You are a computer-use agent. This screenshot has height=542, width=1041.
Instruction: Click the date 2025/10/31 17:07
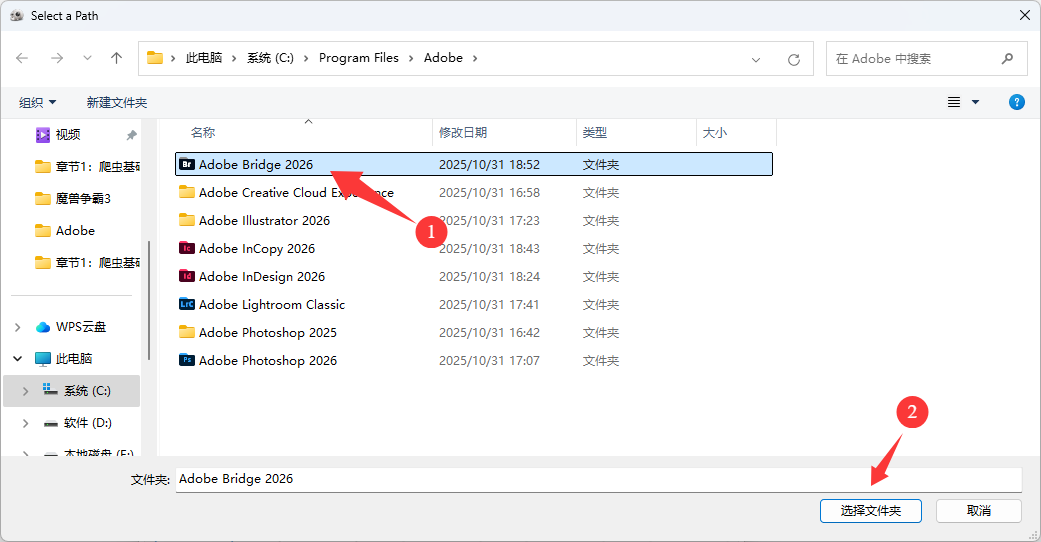coord(489,361)
